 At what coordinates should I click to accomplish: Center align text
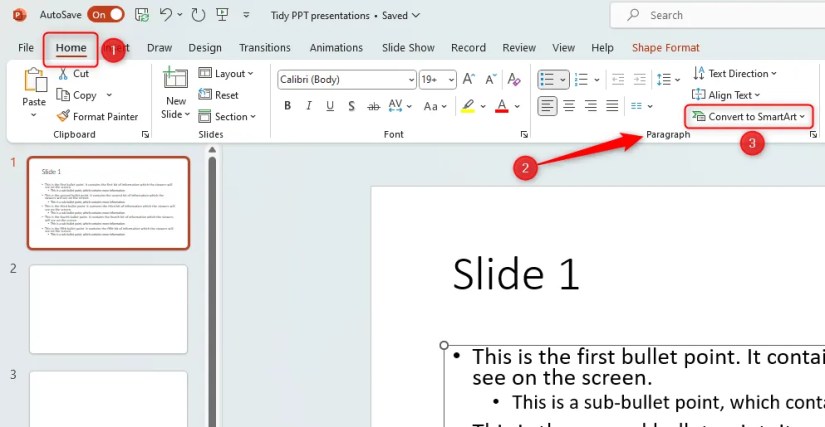pos(569,106)
